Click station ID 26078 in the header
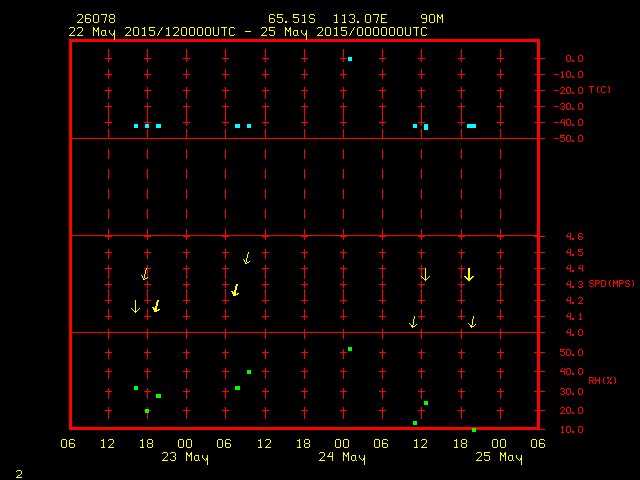 [94, 19]
